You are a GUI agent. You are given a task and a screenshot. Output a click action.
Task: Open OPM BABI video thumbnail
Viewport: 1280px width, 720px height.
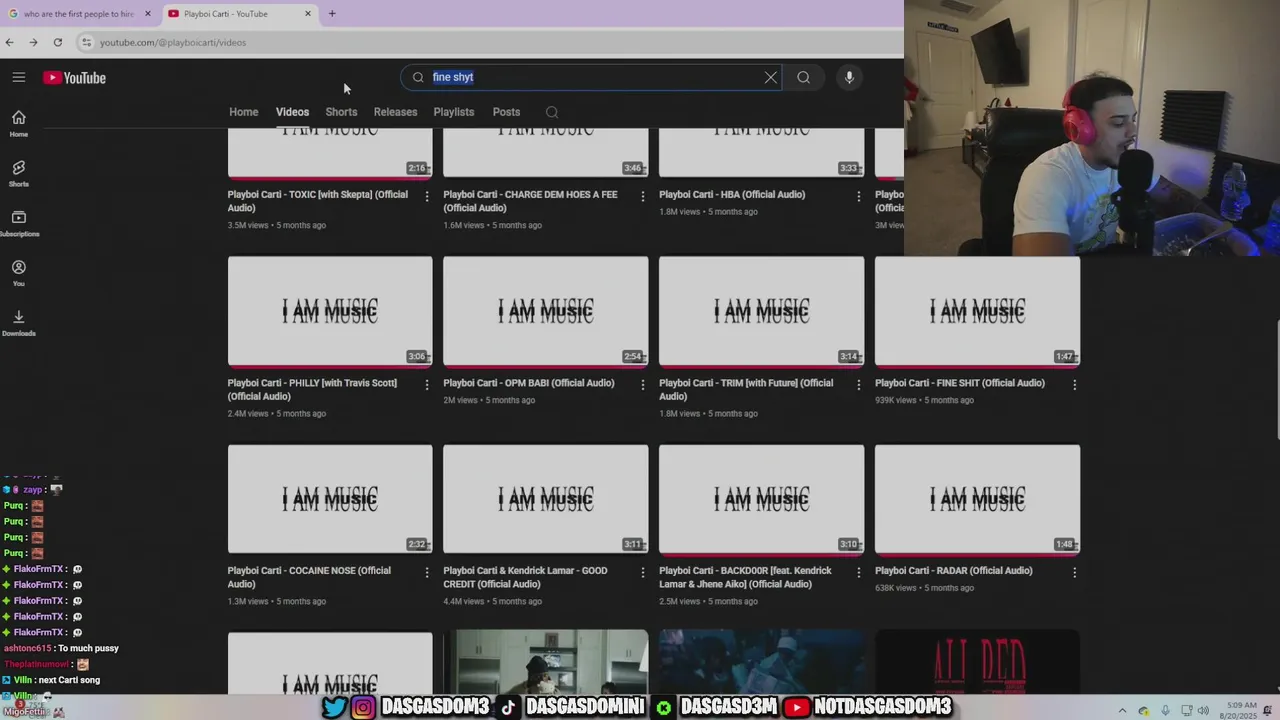pos(546,311)
